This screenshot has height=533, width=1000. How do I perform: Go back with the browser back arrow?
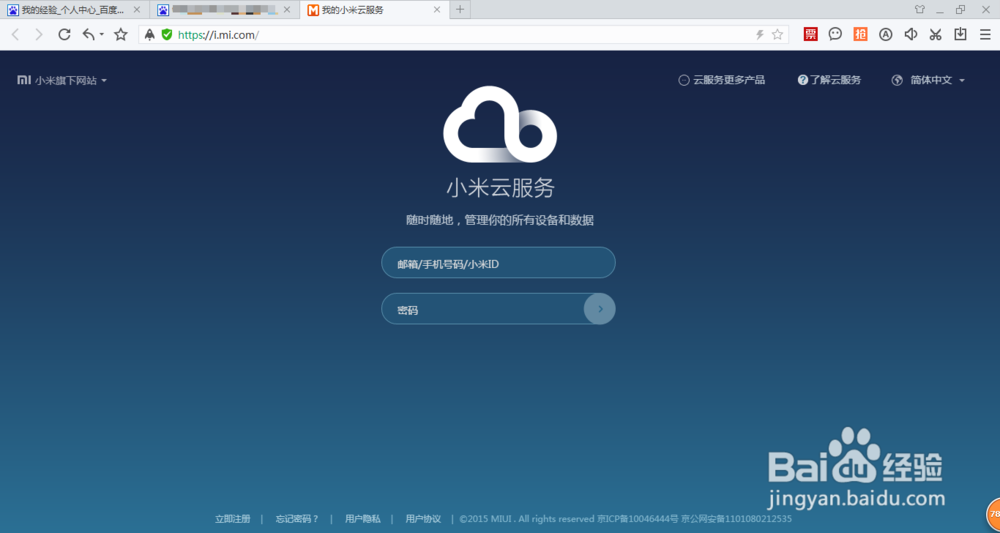(15, 34)
